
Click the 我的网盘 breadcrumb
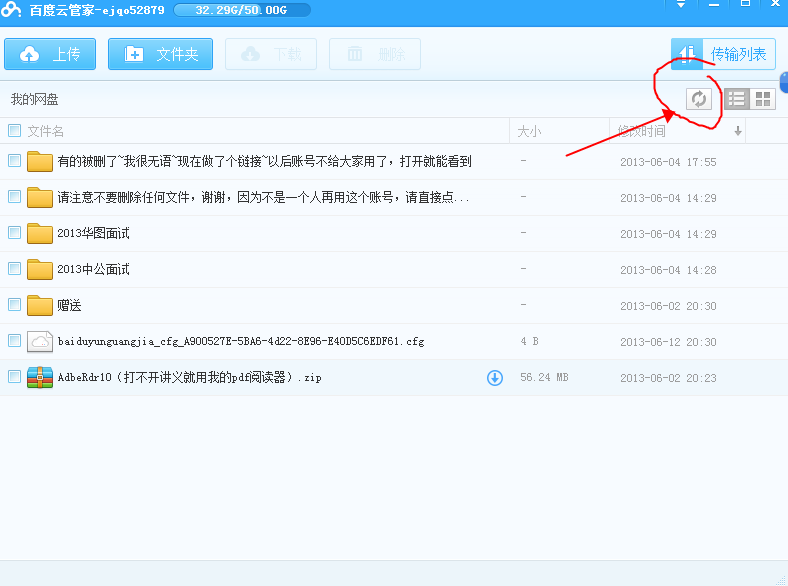coord(35,99)
